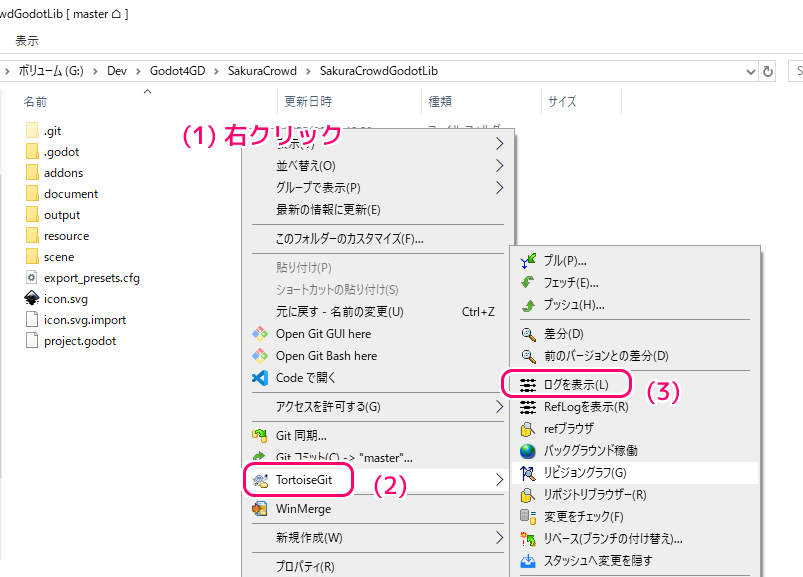Click the Pull (プル) icon in TortoiseGit submenu
This screenshot has width=803, height=577.
pos(528,261)
